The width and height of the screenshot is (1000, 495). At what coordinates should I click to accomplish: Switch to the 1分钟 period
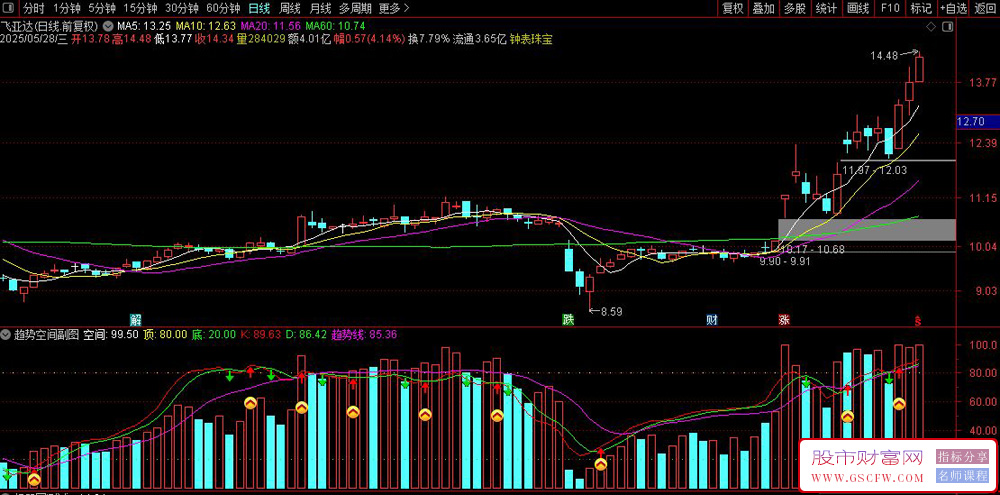[67, 8]
